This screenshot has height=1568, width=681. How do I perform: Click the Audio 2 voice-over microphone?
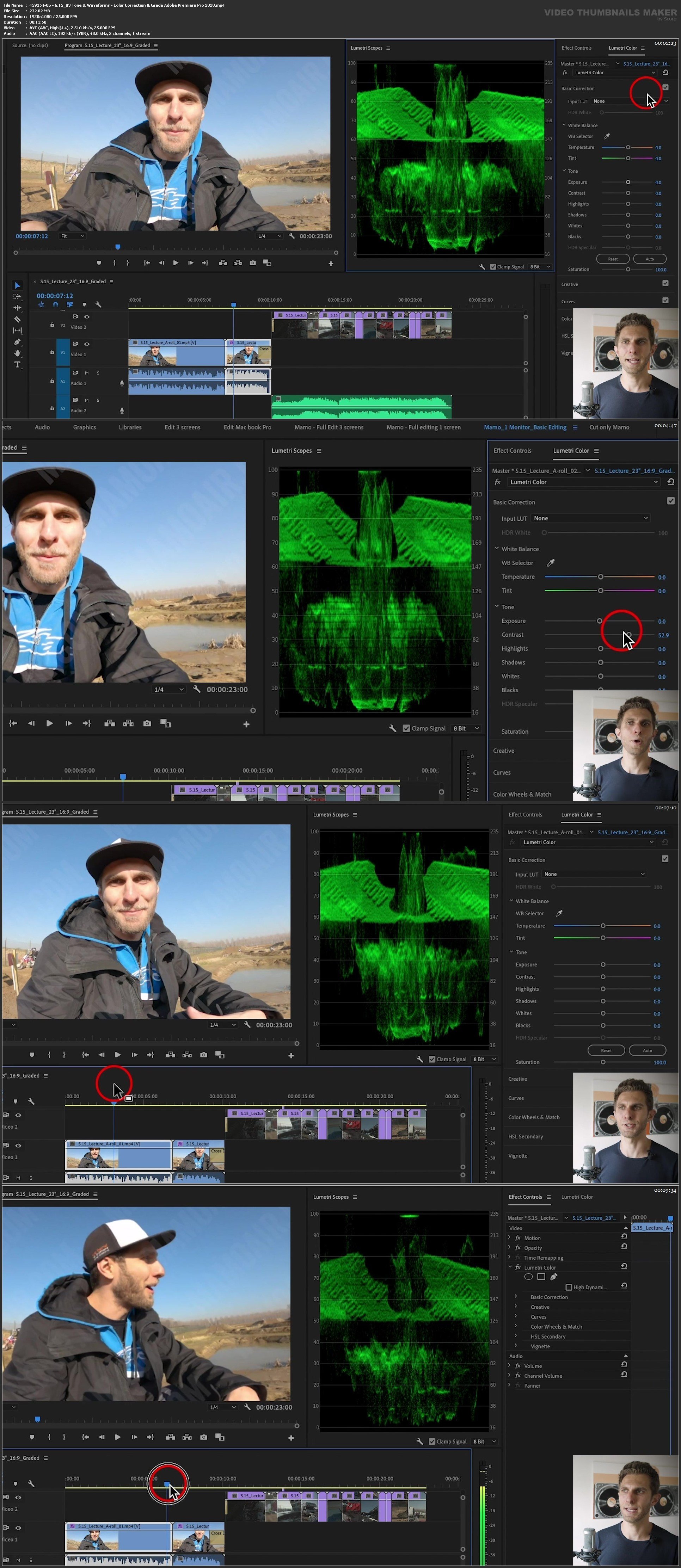coord(122,411)
